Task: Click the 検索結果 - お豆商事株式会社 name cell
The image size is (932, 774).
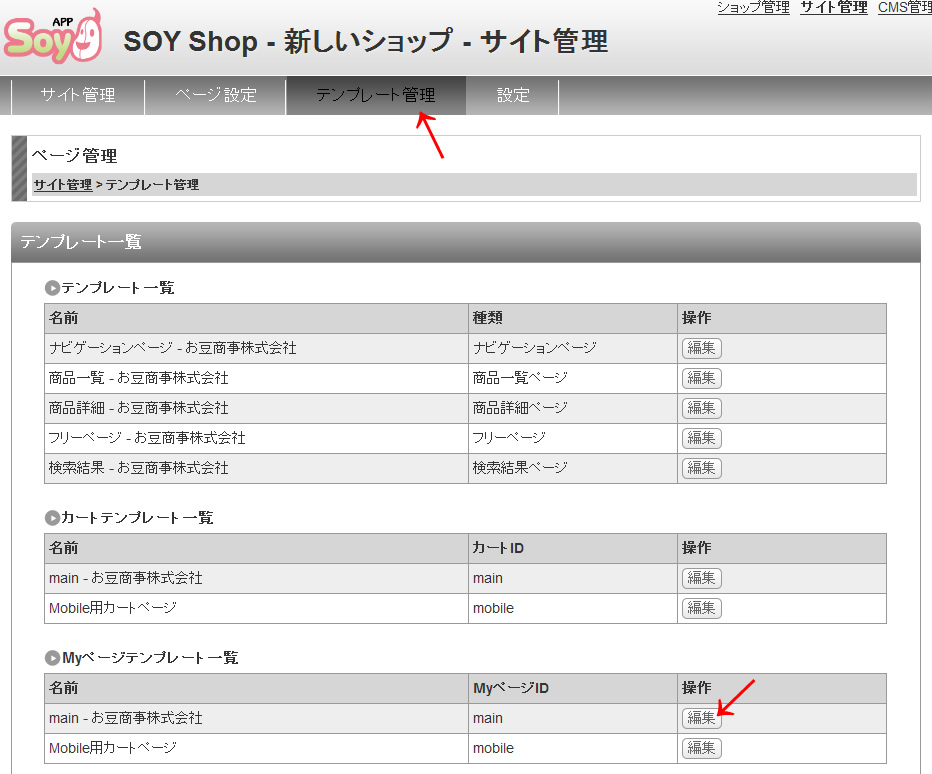Action: 256,468
